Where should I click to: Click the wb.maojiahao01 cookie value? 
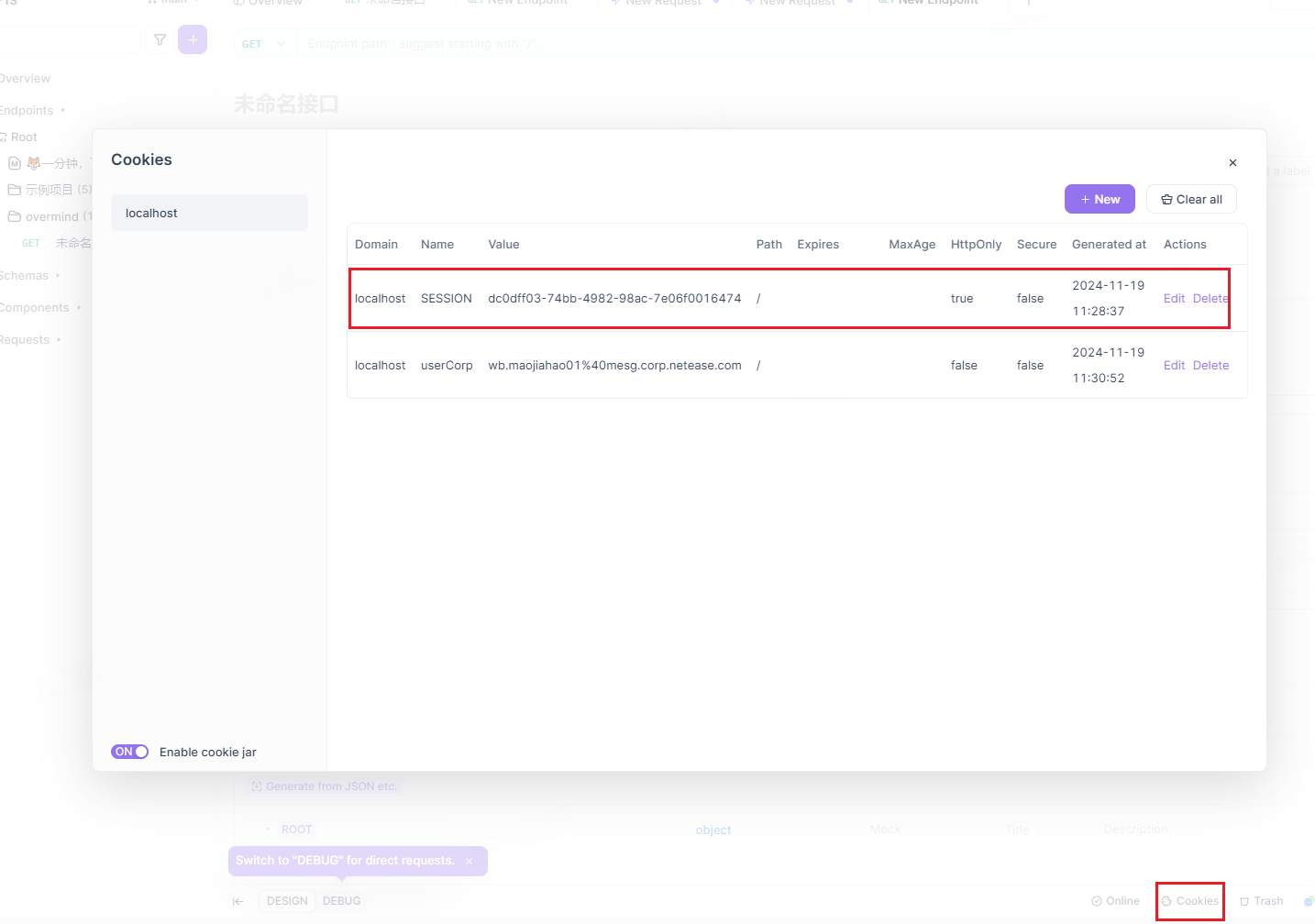coord(614,365)
